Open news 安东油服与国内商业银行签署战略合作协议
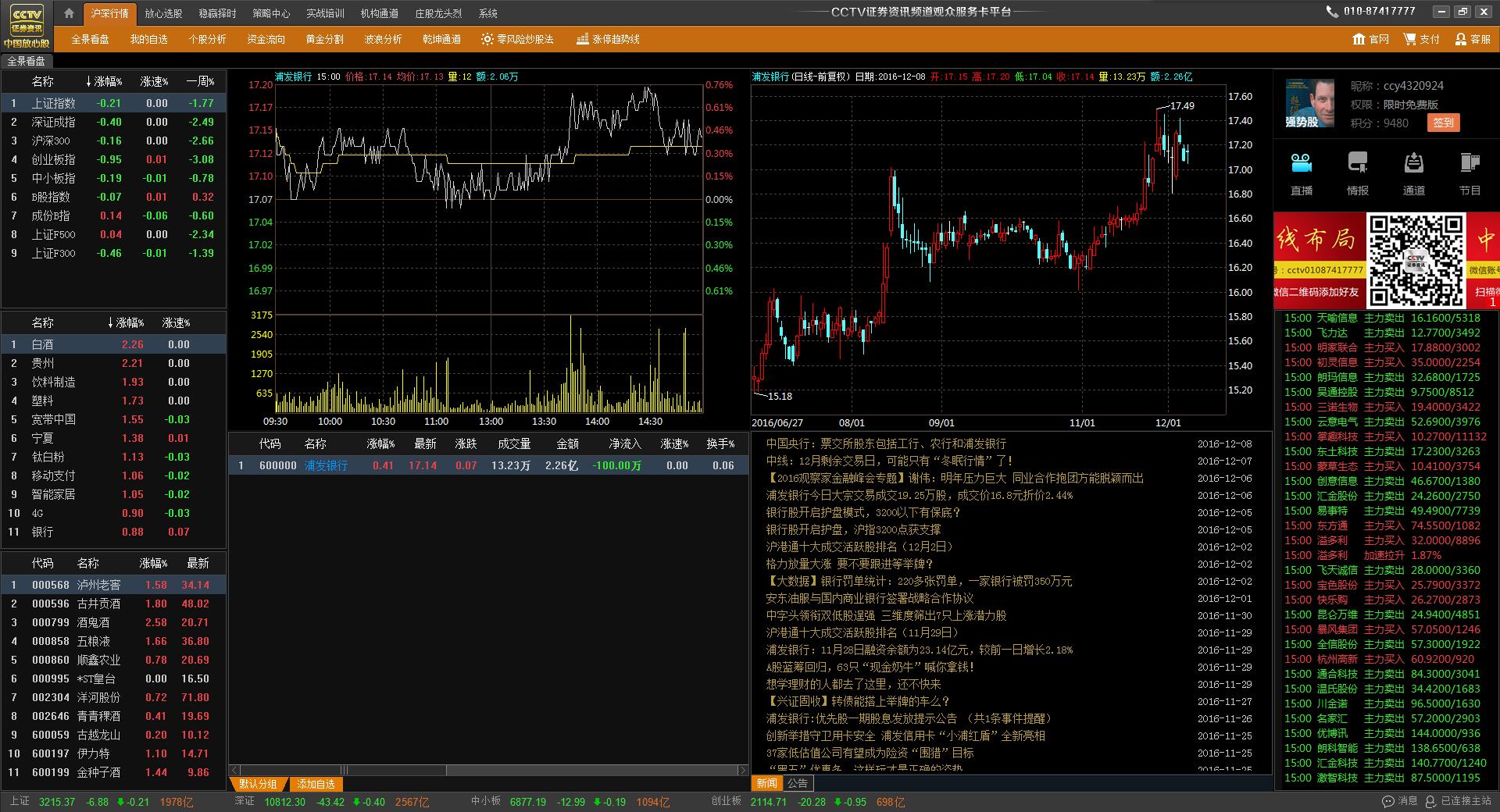Image resolution: width=1500 pixels, height=812 pixels. [x=870, y=598]
